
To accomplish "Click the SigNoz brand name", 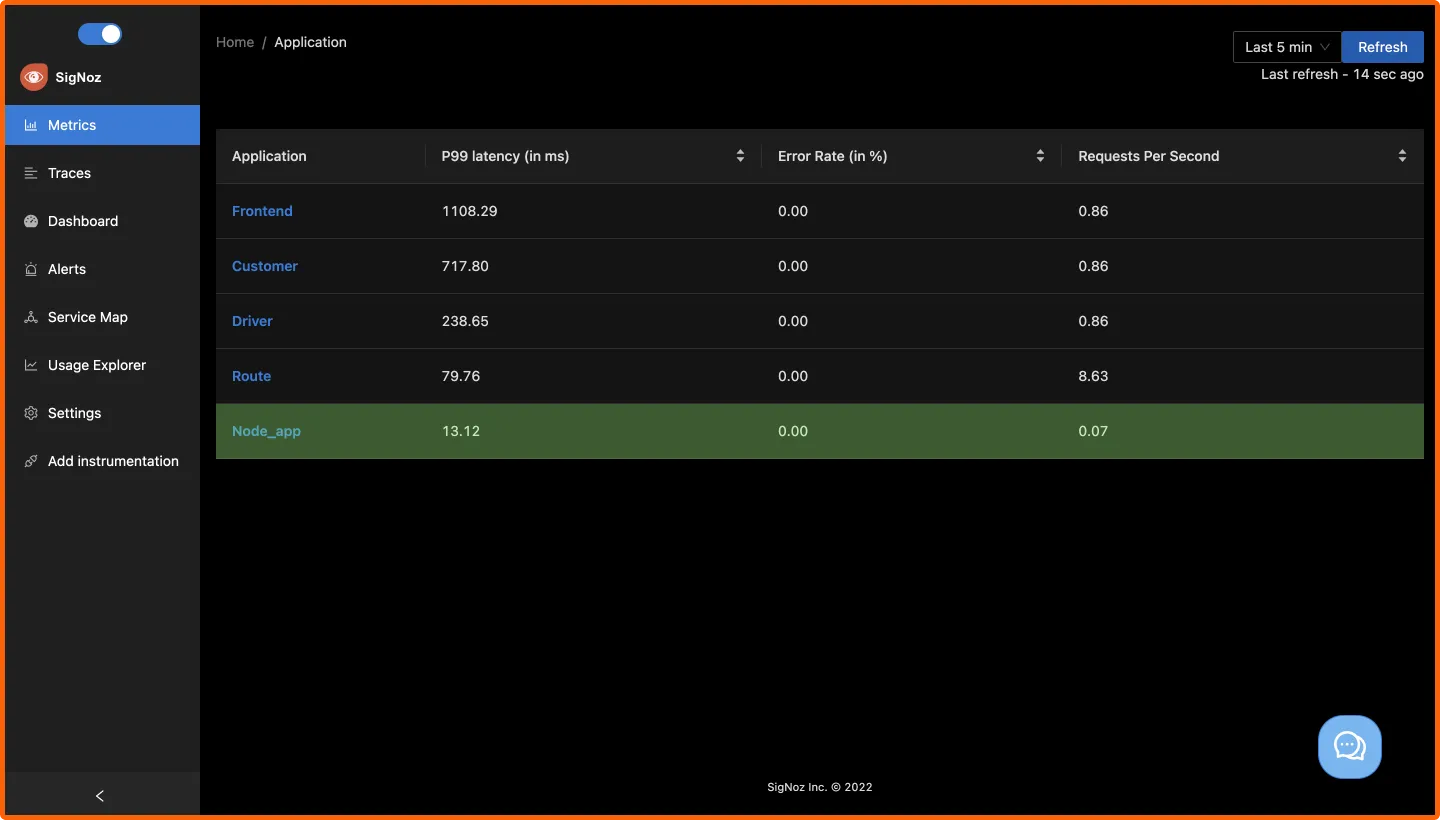I will pos(78,77).
